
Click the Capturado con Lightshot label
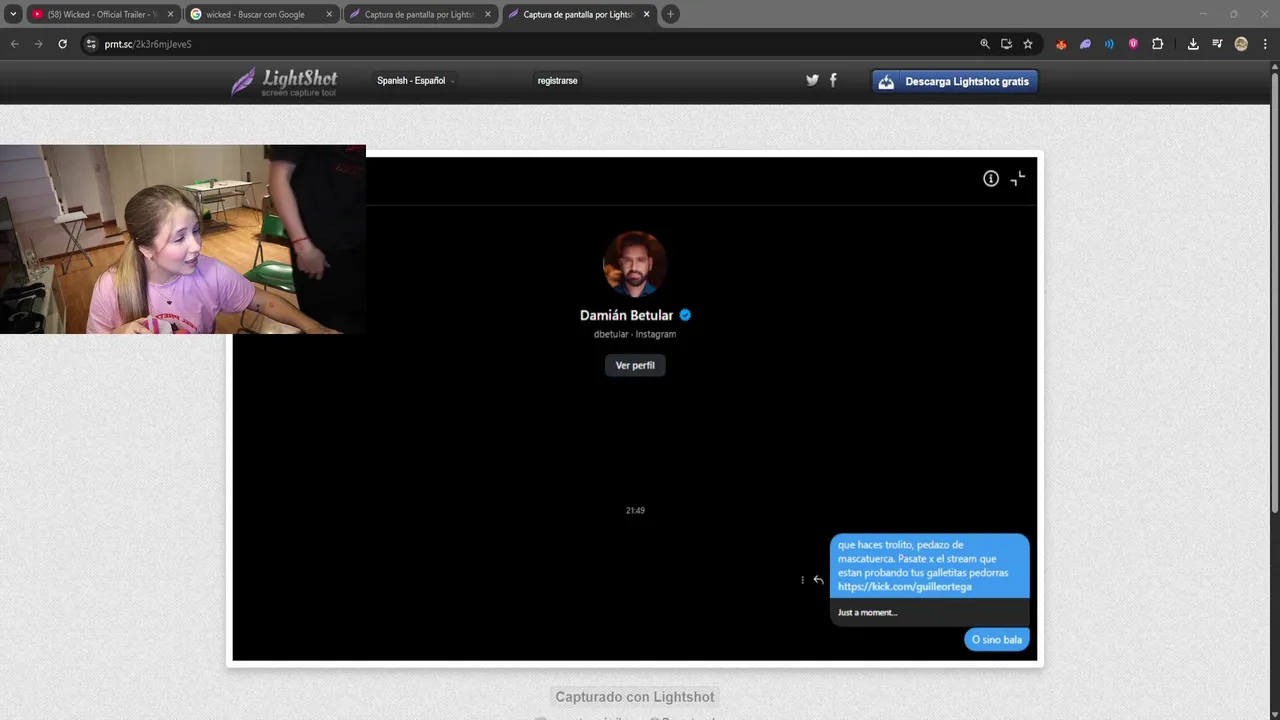[x=635, y=697]
